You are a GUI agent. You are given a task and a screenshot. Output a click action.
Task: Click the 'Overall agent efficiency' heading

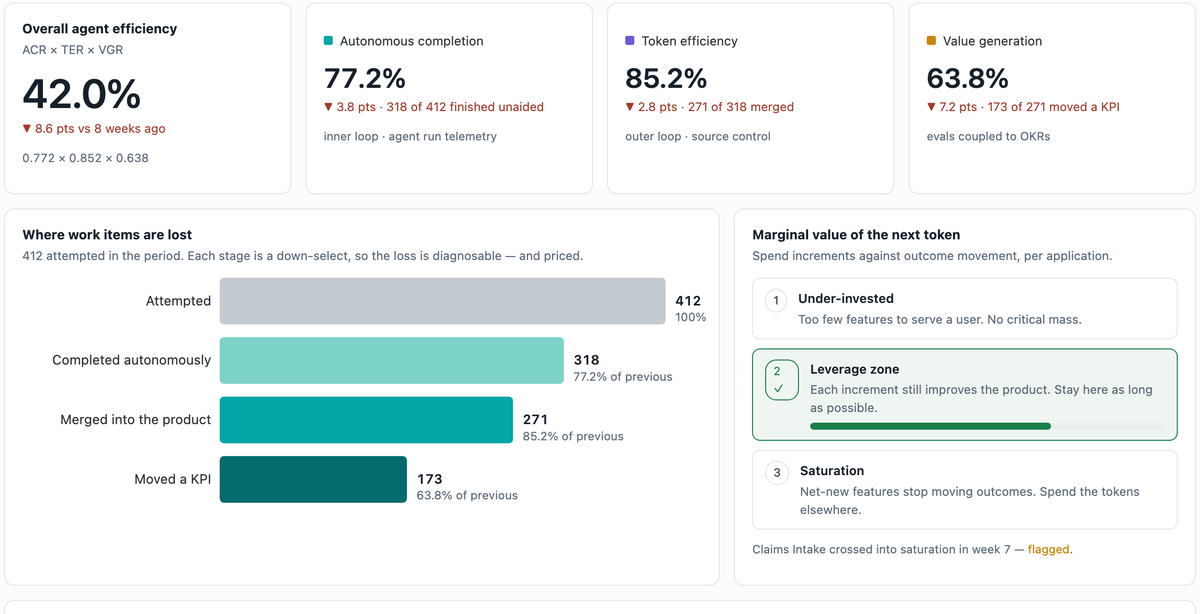99,29
